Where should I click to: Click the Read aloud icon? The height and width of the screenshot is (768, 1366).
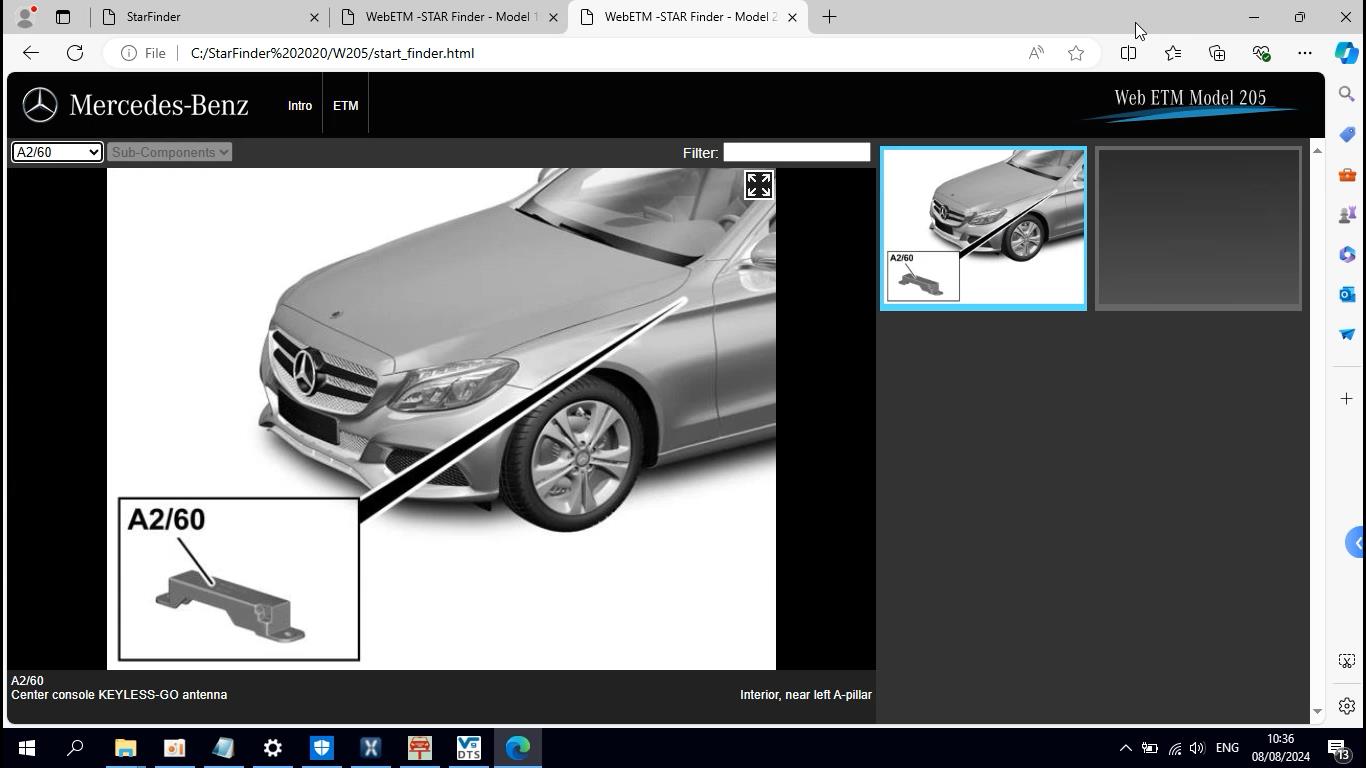tap(1036, 53)
